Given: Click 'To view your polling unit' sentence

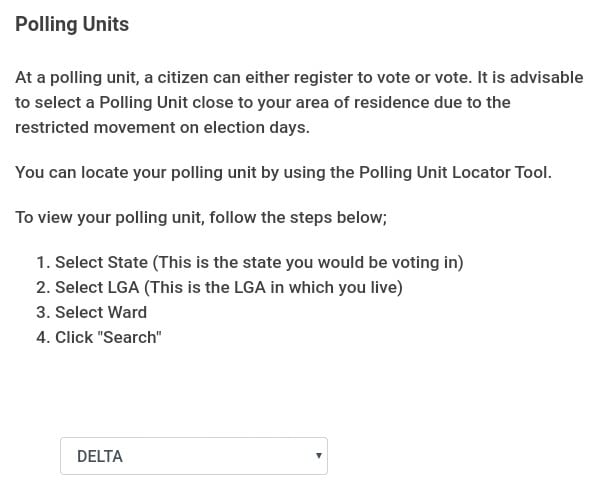Looking at the screenshot, I should tap(201, 217).
